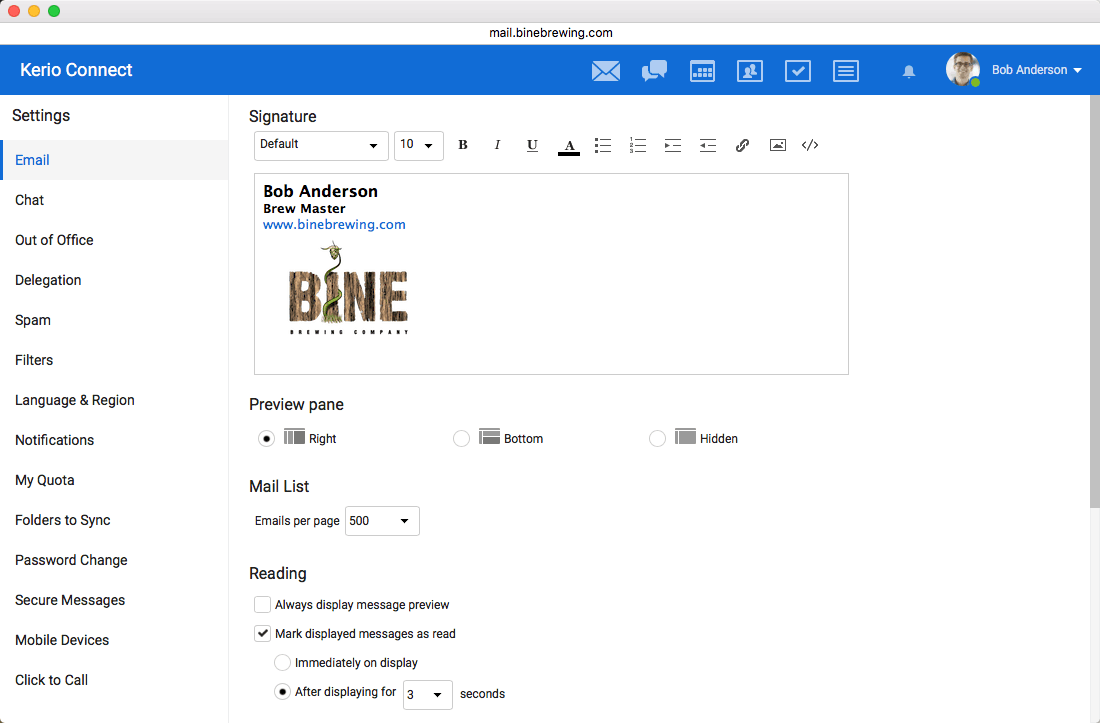
Task: Enable Always display message preview
Action: point(262,604)
